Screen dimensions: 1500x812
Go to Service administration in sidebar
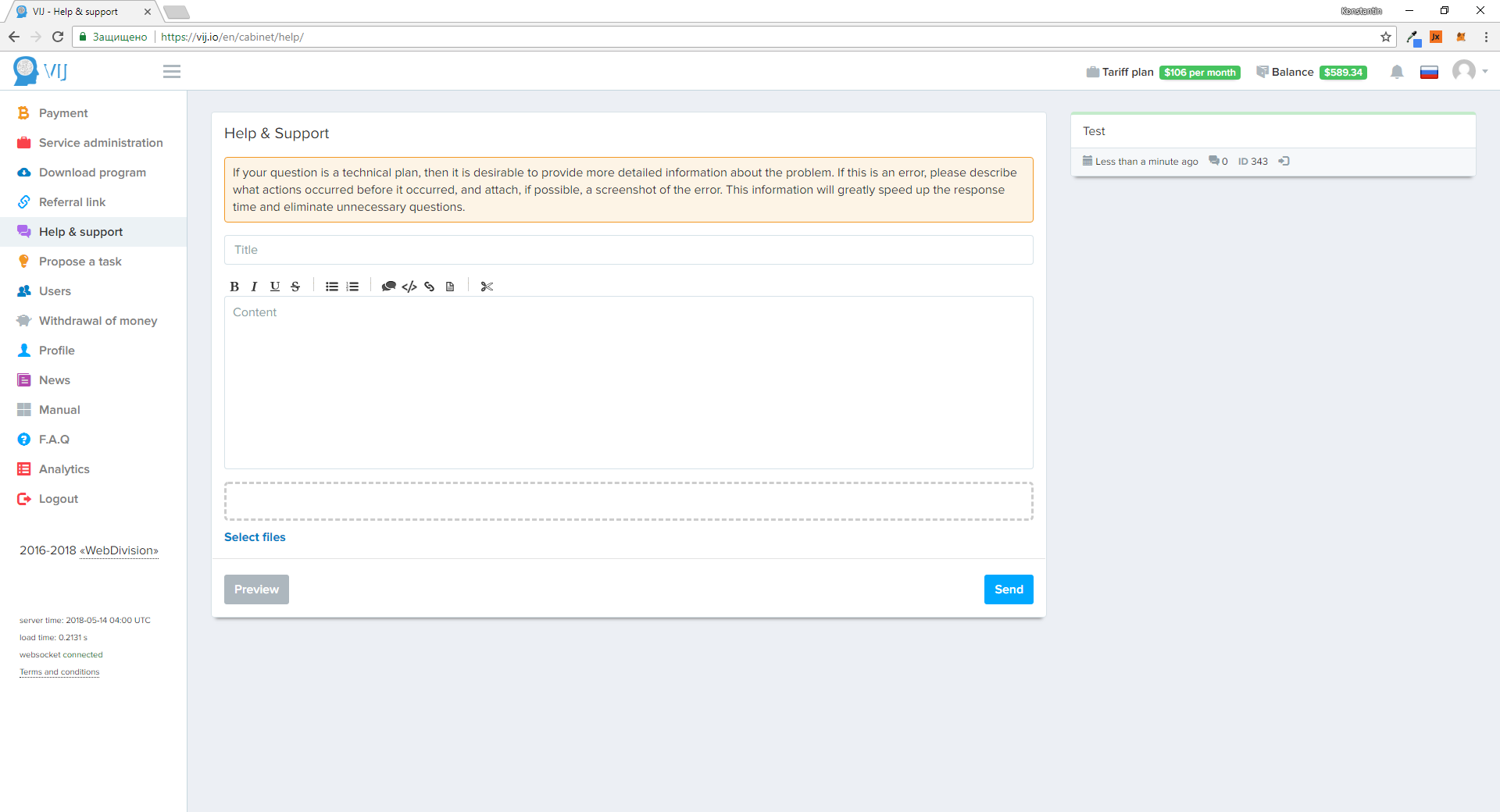click(x=101, y=143)
